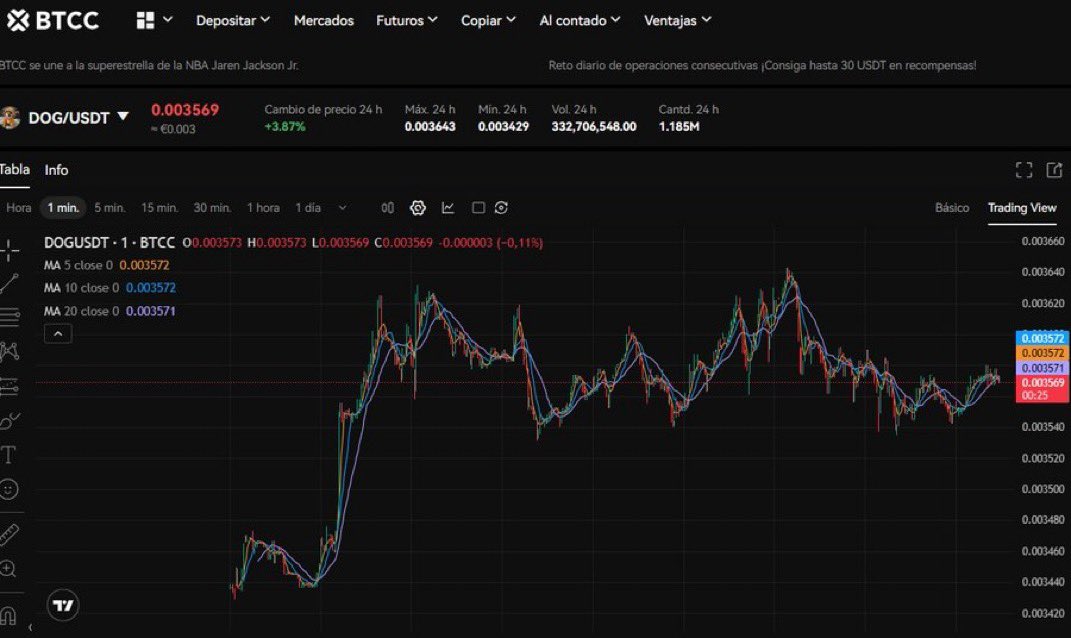Select the horizontal lines Fibonacci tool
This screenshot has height=638, width=1071.
click(9, 317)
